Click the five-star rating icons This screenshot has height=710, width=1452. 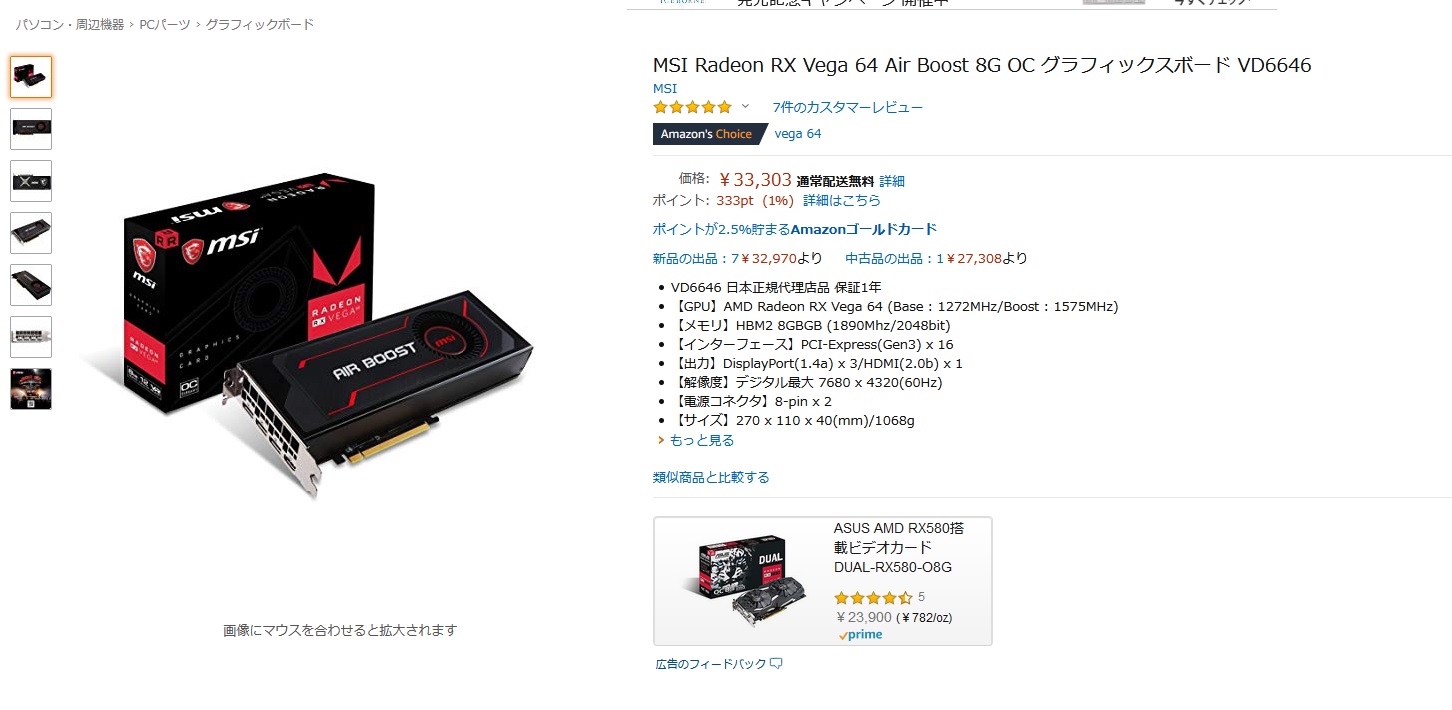click(693, 107)
